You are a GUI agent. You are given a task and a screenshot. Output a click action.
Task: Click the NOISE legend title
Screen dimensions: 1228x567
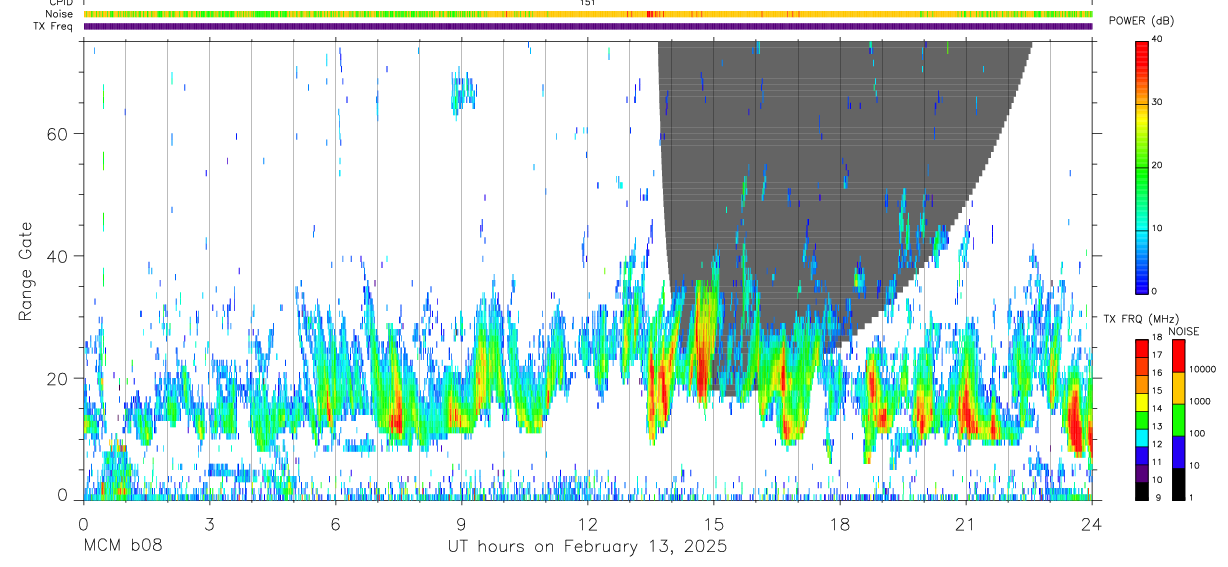pos(1183,331)
